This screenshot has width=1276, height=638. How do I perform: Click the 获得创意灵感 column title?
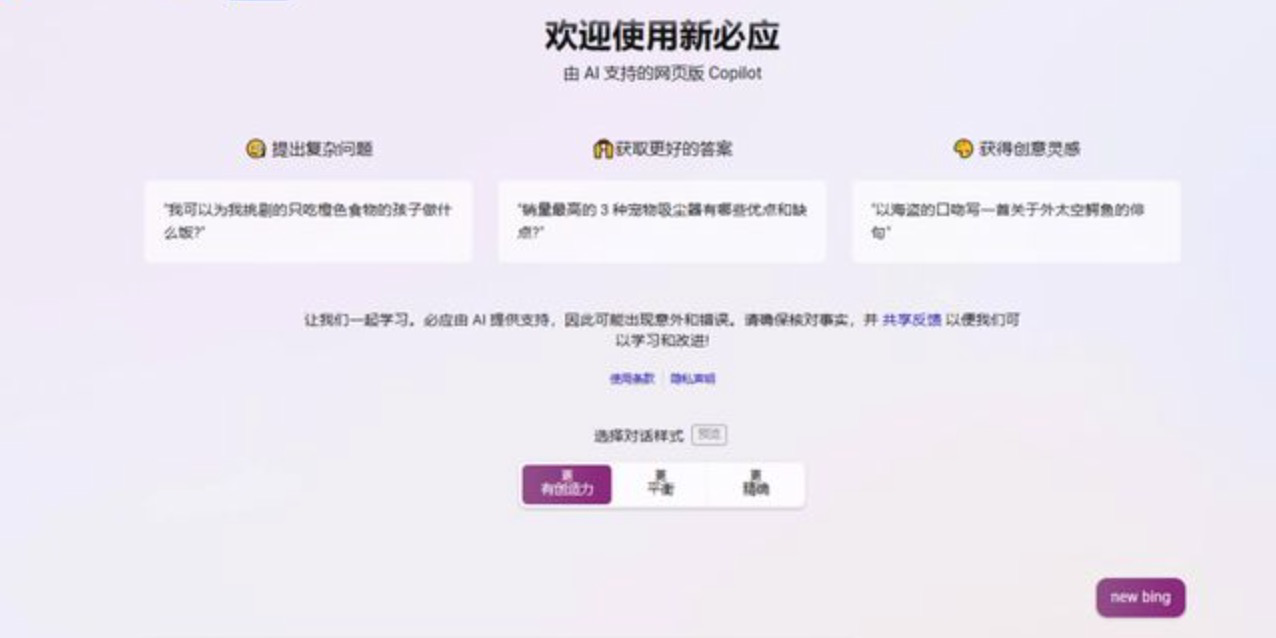tap(1029, 149)
